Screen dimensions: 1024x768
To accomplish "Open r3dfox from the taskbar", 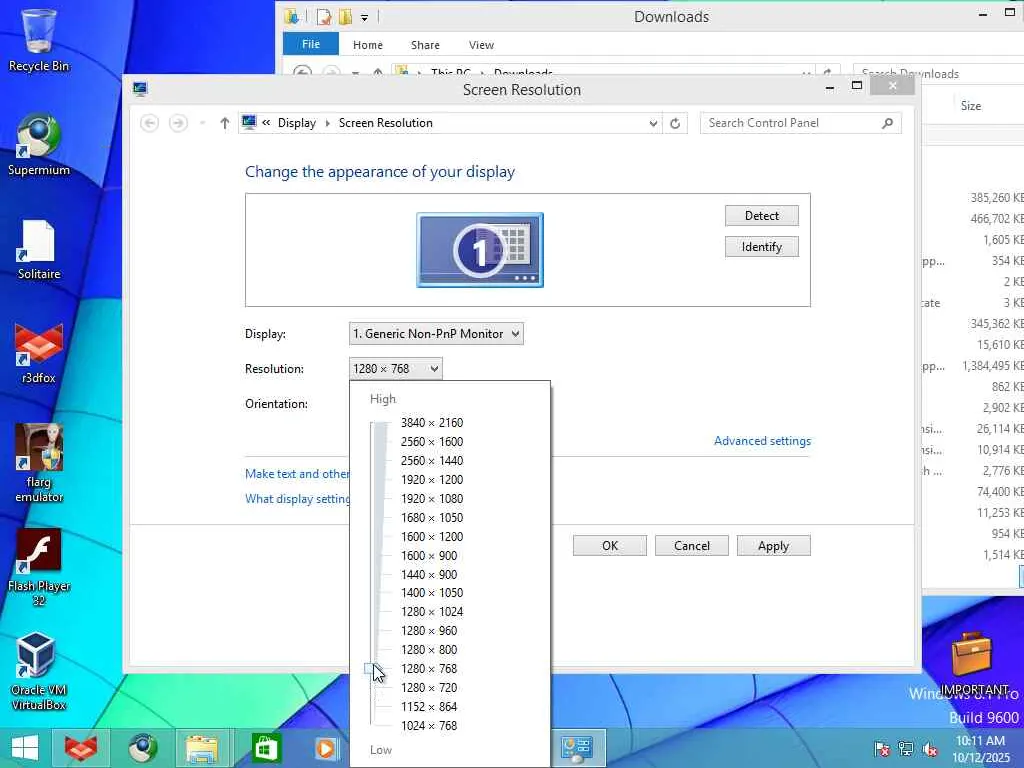I will coord(80,748).
